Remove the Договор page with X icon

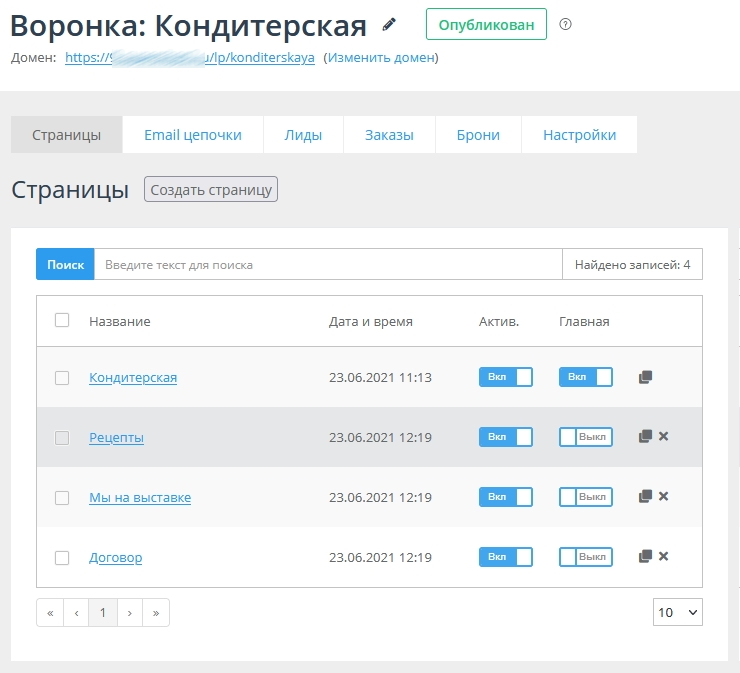663,557
